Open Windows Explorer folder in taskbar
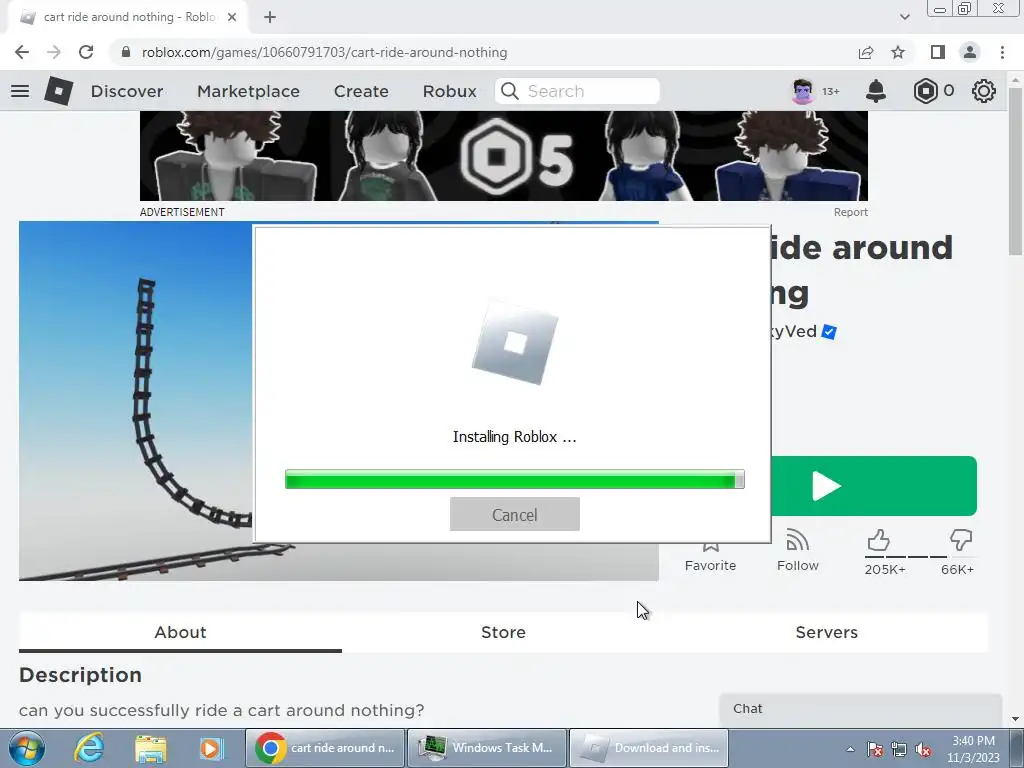Image resolution: width=1024 pixels, height=768 pixels. (151, 748)
